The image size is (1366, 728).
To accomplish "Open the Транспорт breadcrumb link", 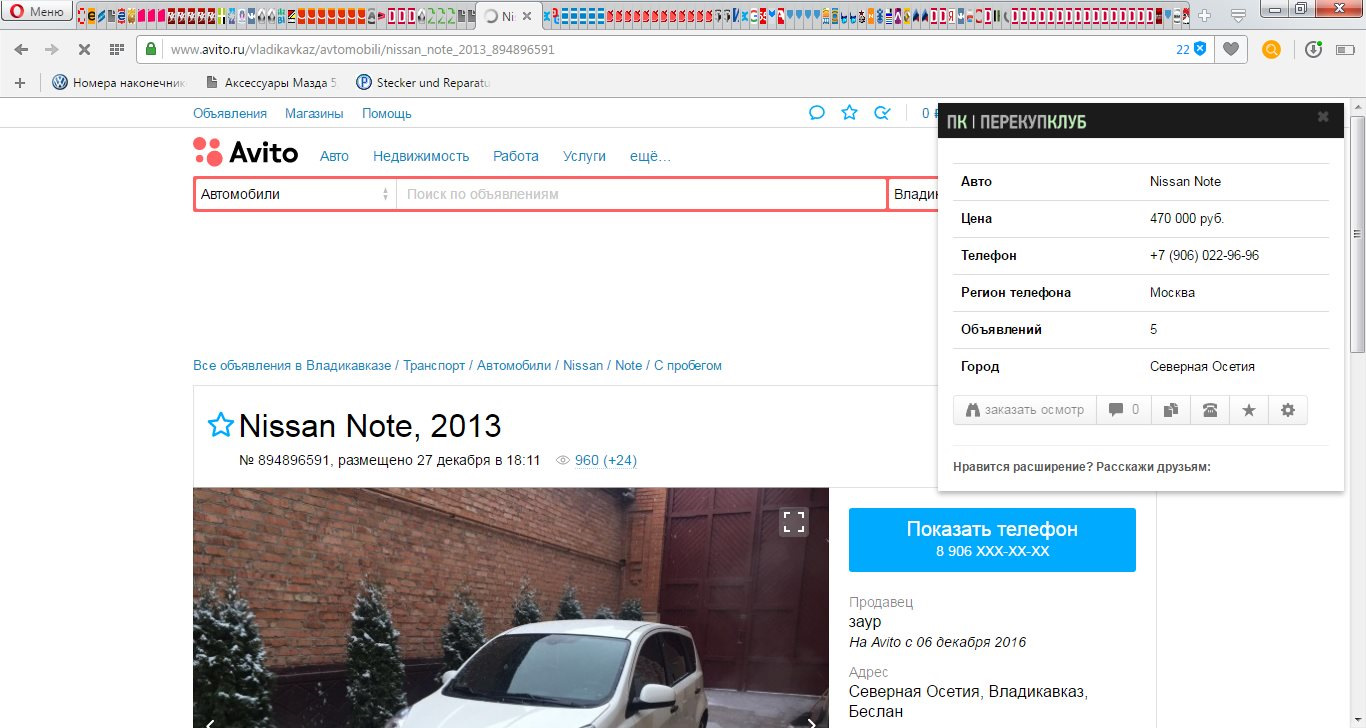I will pyautogui.click(x=434, y=365).
